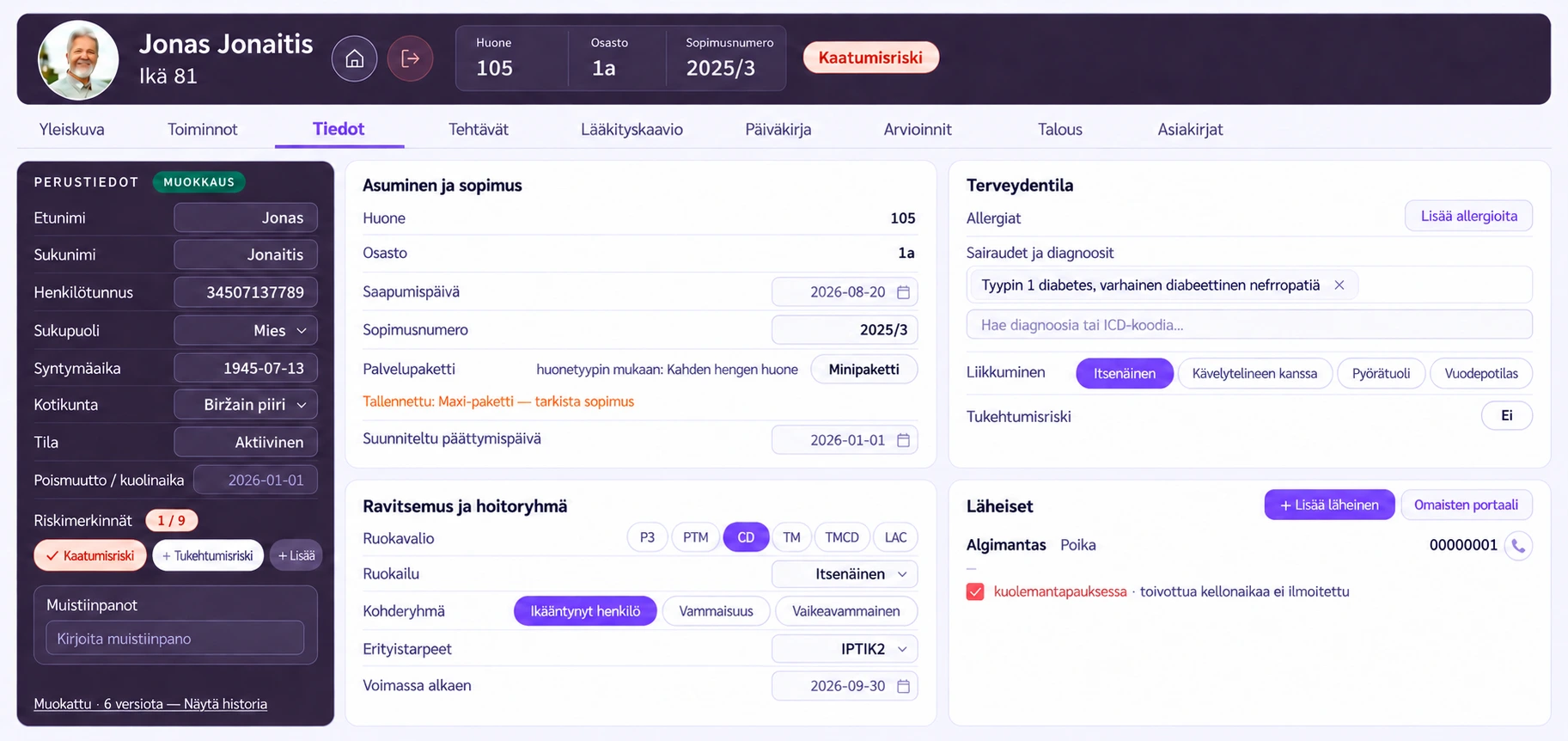
Task: Open calendar icon for Voimassa alkaen date
Action: pos(903,686)
